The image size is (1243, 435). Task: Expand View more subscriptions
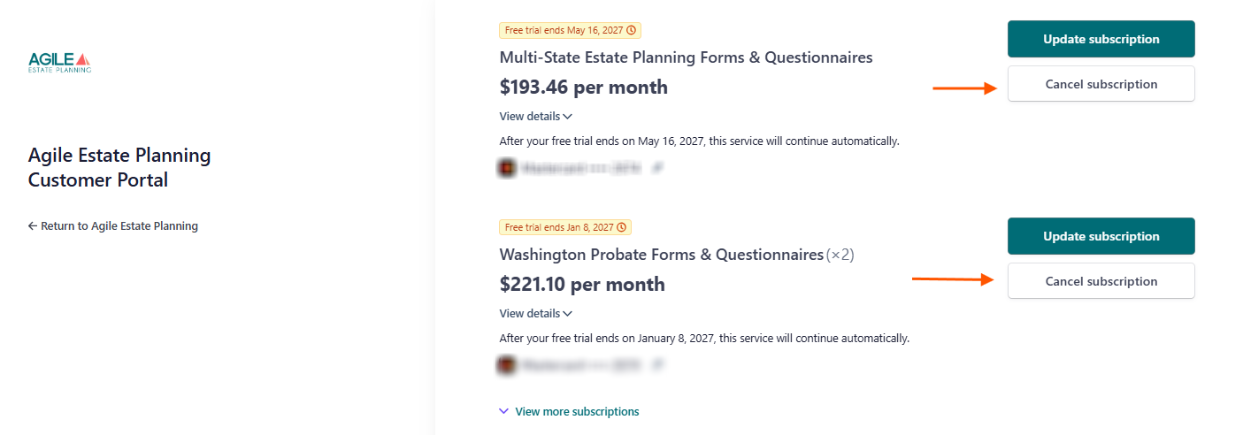569,411
